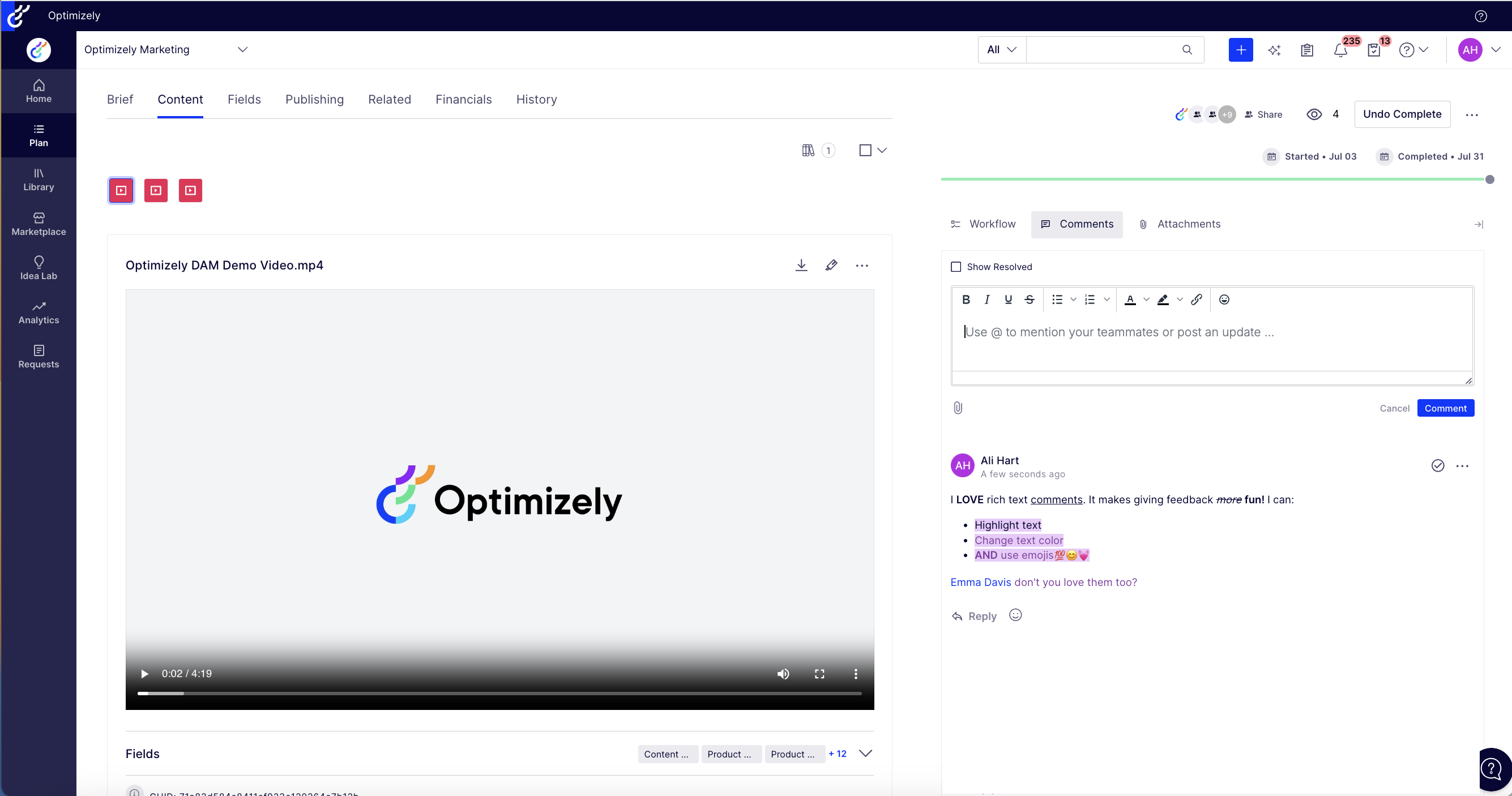This screenshot has height=796, width=1512.
Task: Apply underline formatting in comment editor
Action: [x=1008, y=299]
